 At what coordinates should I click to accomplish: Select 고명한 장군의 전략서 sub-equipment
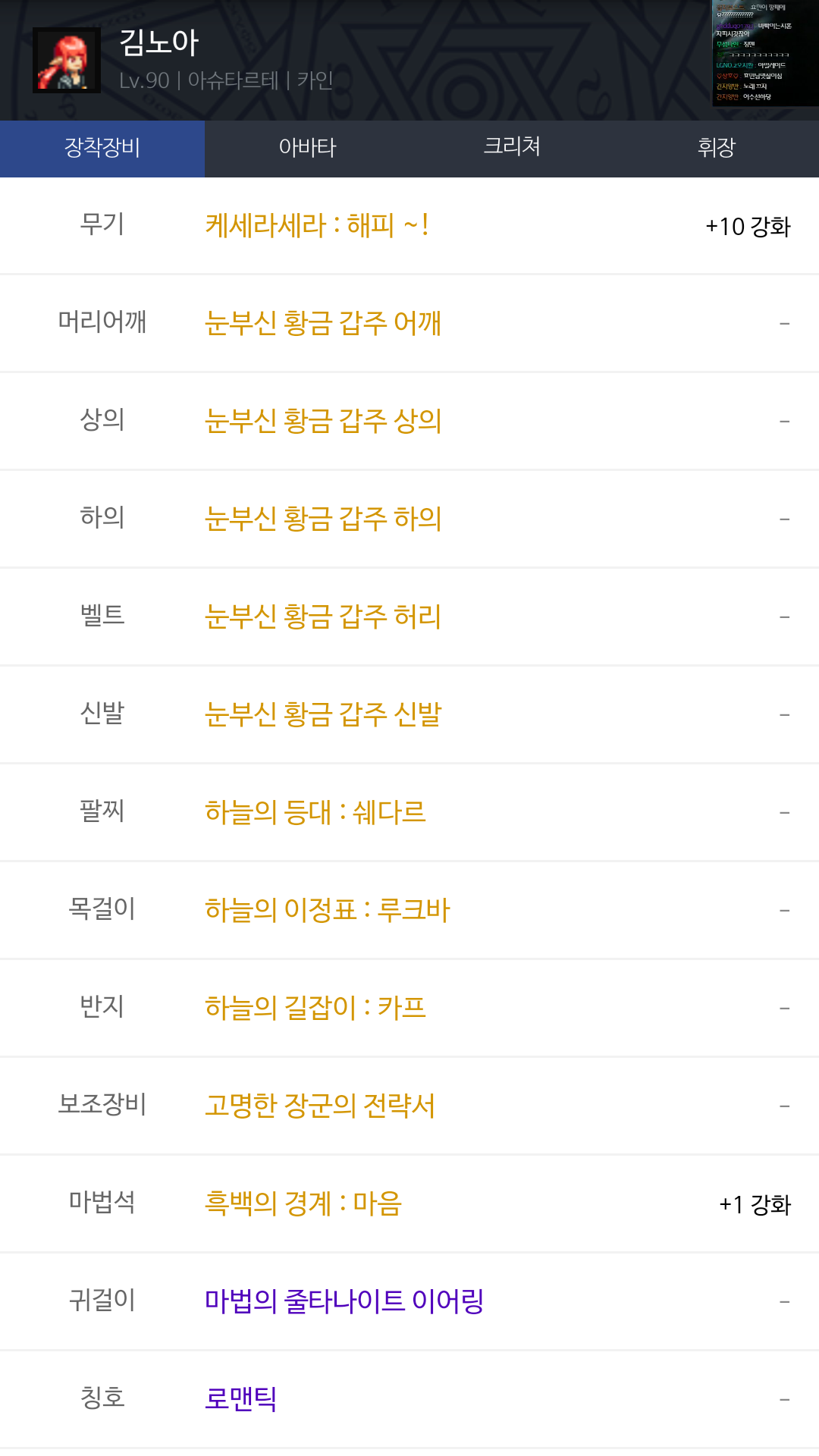point(320,1106)
